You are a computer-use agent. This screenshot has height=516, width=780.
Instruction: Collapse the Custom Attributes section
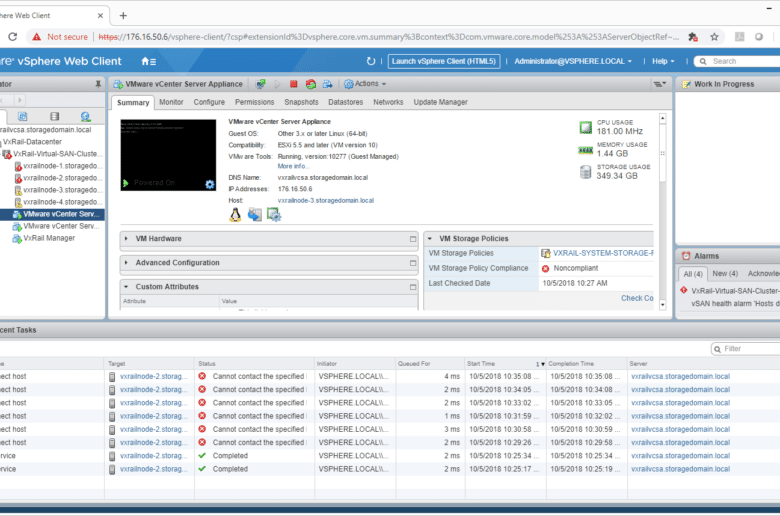click(x=126, y=287)
